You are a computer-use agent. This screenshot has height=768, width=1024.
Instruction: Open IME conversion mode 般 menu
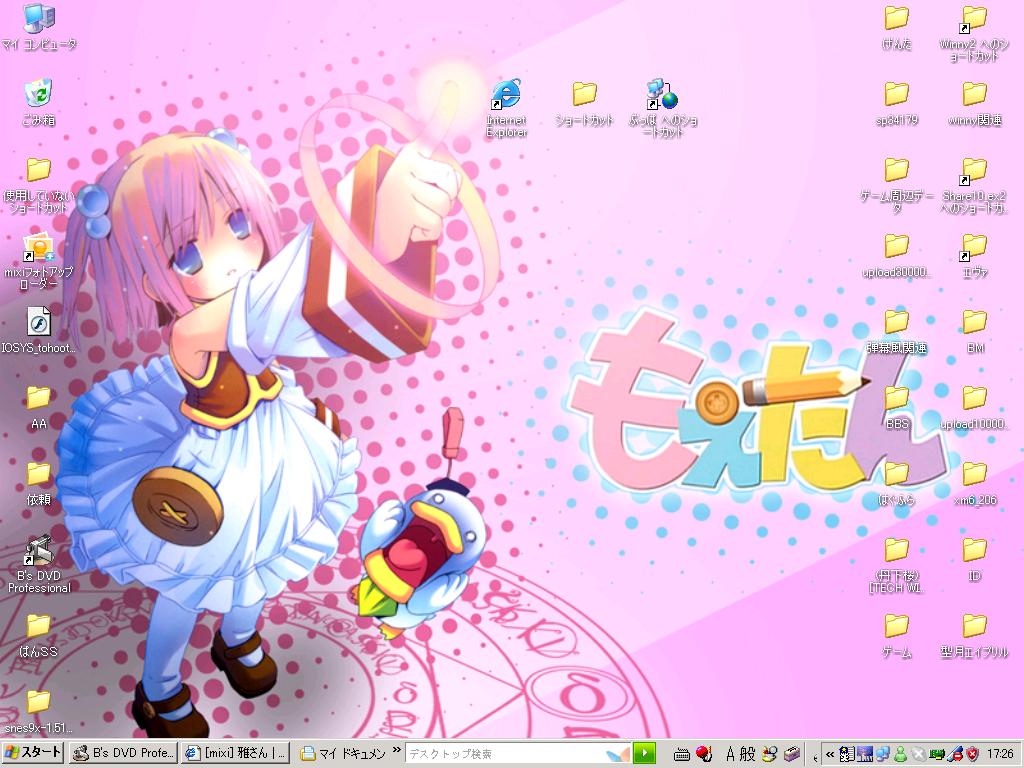[747, 754]
